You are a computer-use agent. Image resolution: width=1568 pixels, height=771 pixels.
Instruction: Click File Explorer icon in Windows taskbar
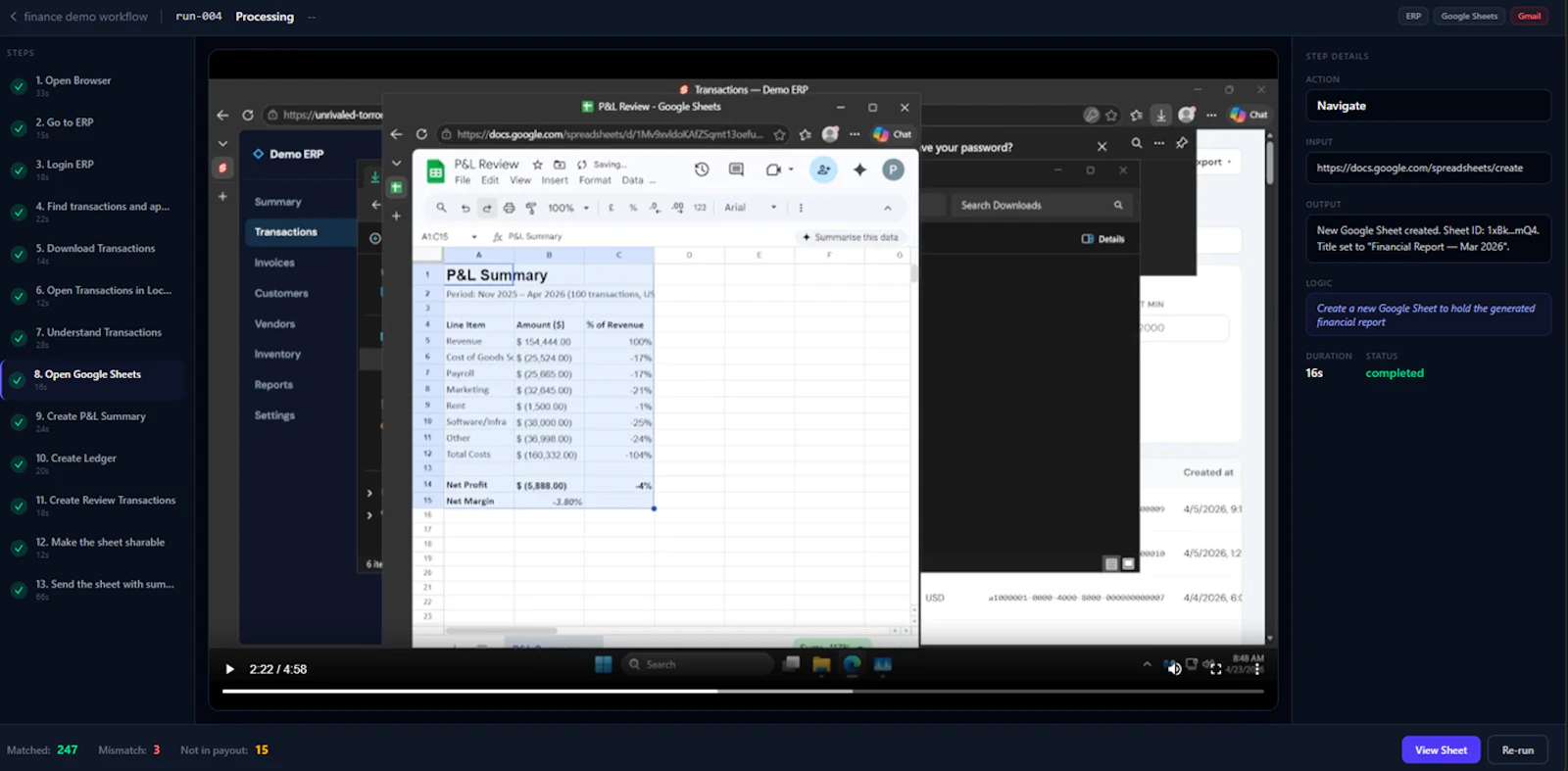821,664
